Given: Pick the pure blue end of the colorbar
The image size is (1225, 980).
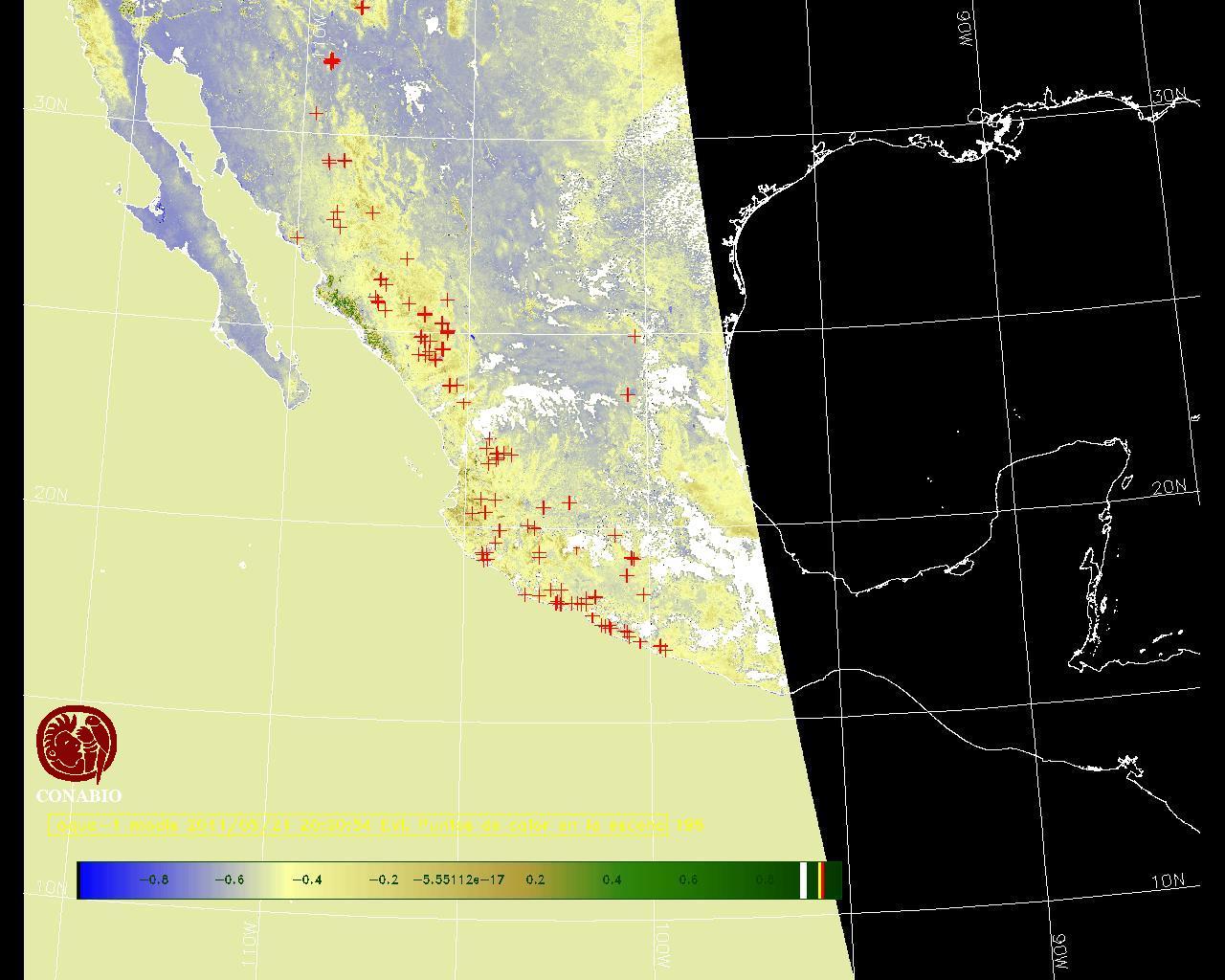Looking at the screenshot, I should click(88, 880).
